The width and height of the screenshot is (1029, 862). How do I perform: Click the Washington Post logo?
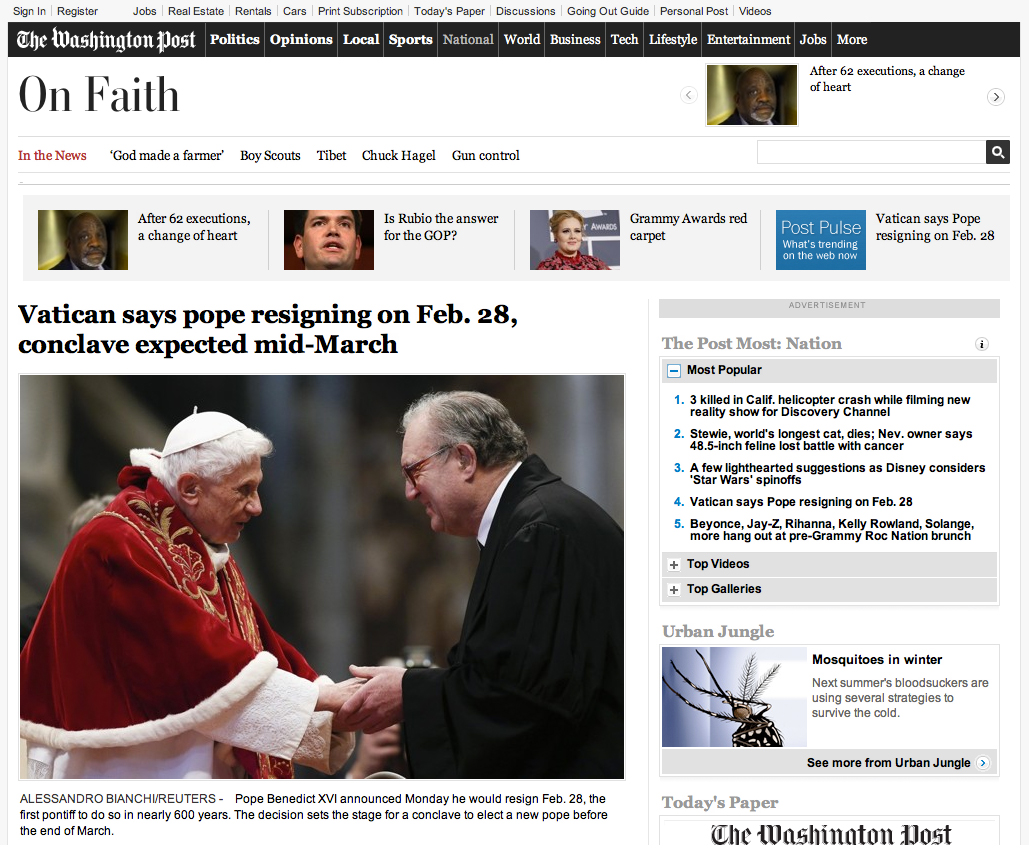tap(106, 39)
